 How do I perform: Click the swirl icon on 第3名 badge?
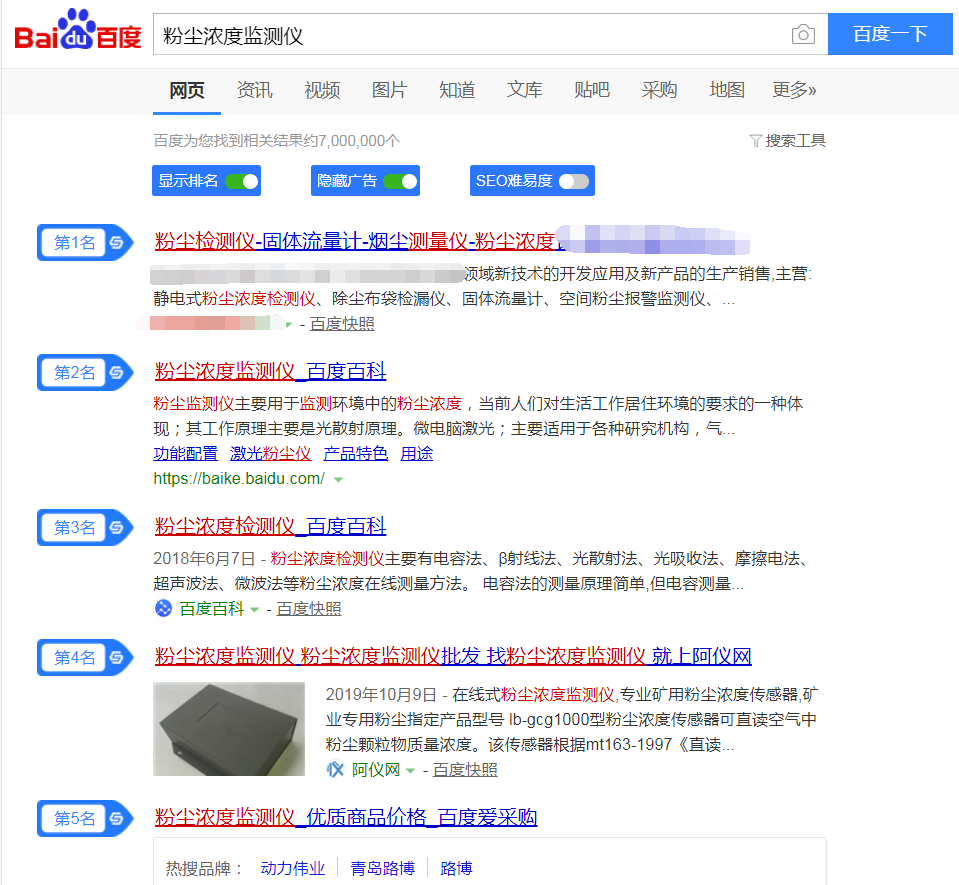(x=116, y=527)
